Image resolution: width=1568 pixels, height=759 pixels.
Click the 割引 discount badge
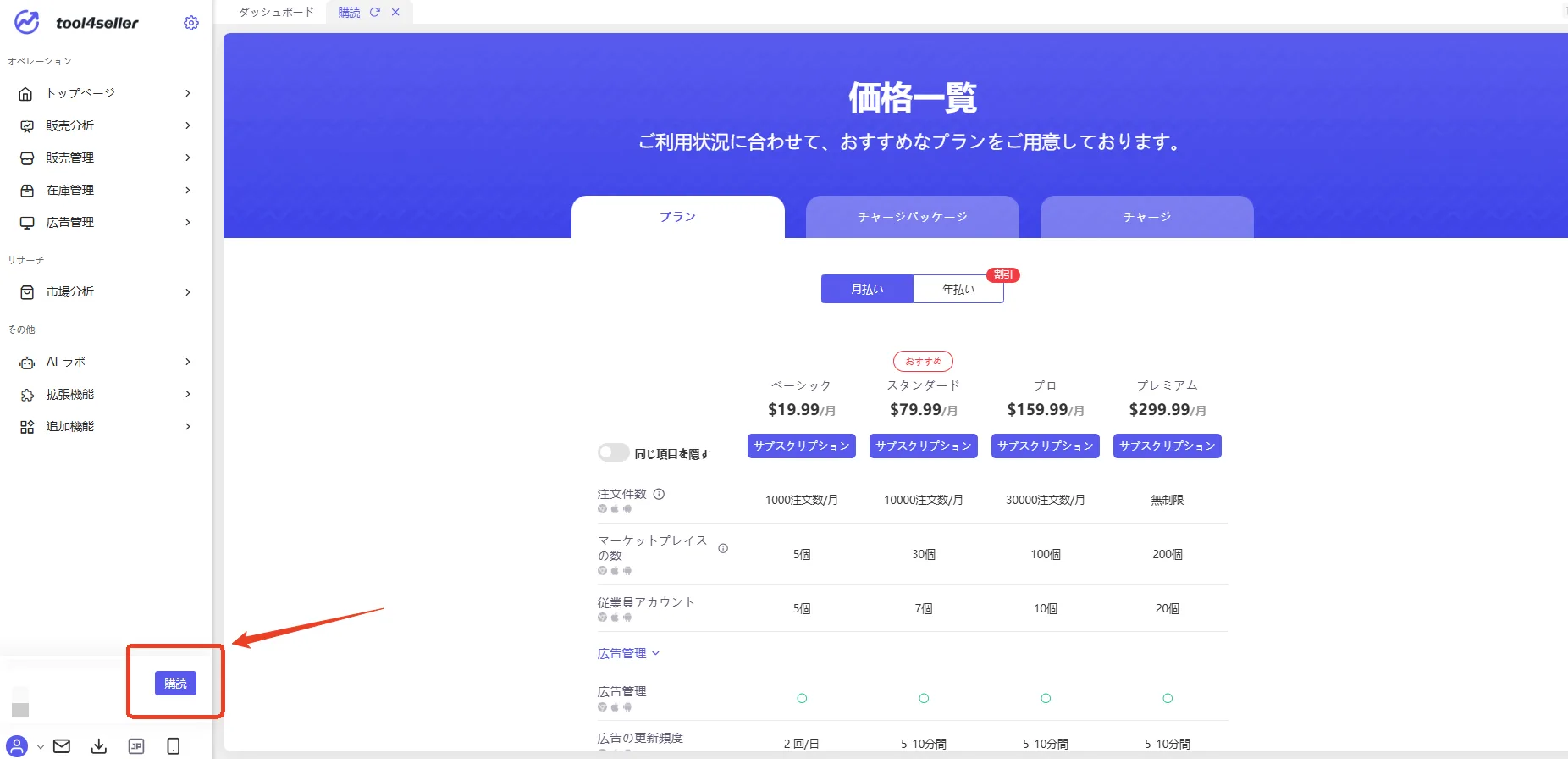pyautogui.click(x=1003, y=274)
